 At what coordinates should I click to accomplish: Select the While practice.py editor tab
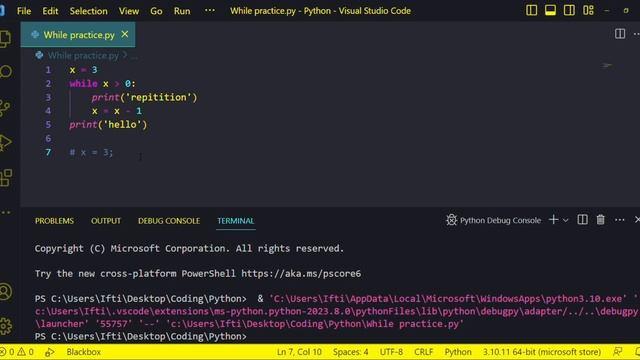point(78,35)
